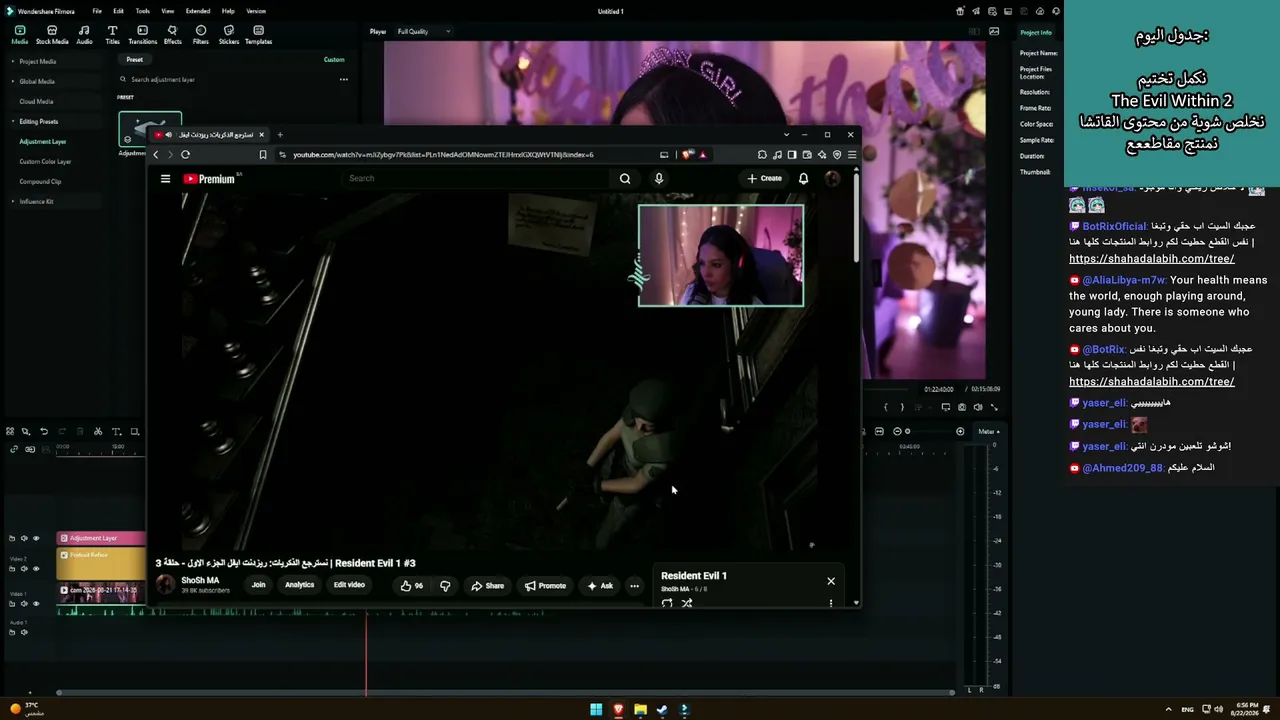Click the crop tool in timeline toolbar

pos(135,432)
